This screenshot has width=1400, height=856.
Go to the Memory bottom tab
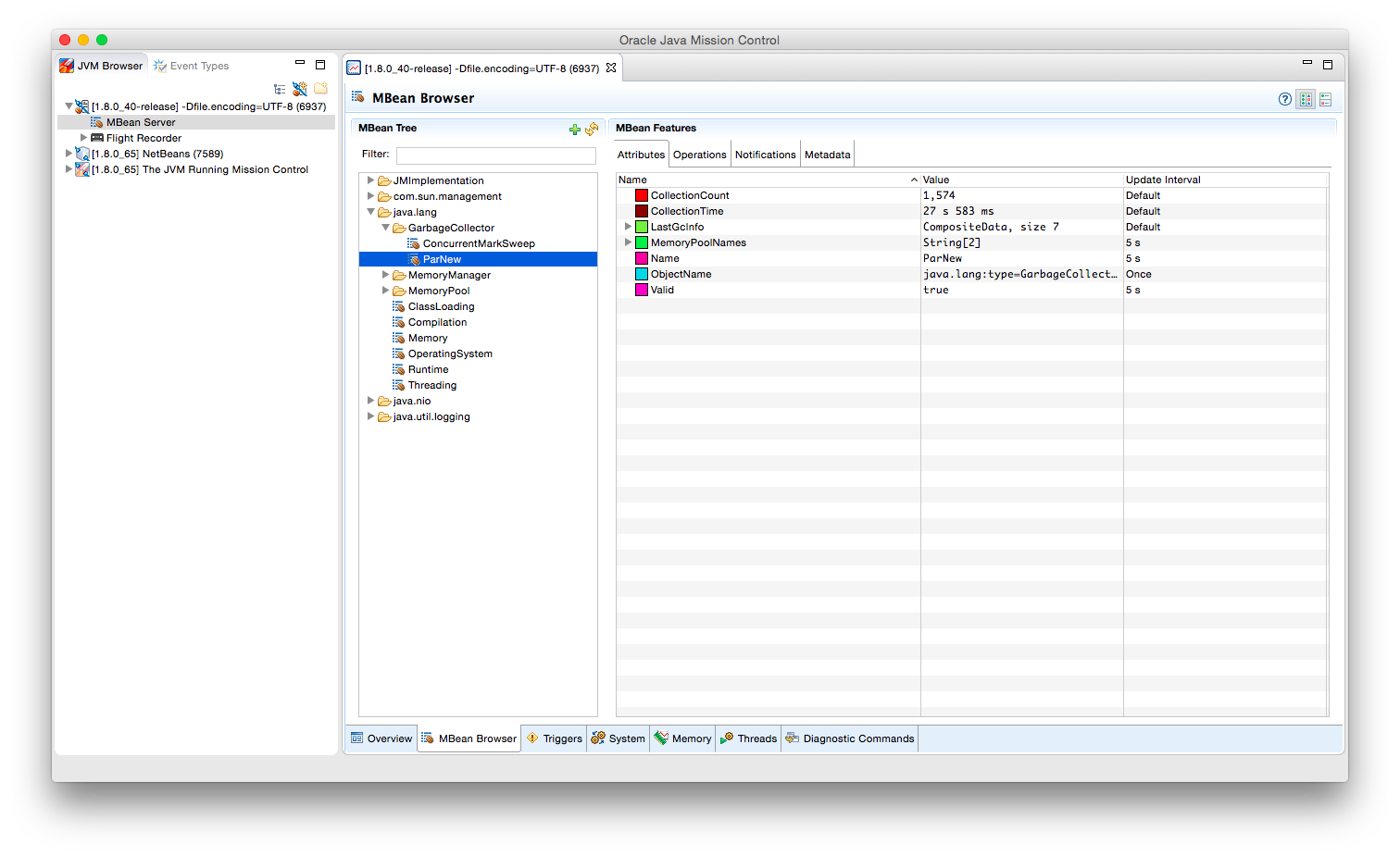(x=682, y=738)
